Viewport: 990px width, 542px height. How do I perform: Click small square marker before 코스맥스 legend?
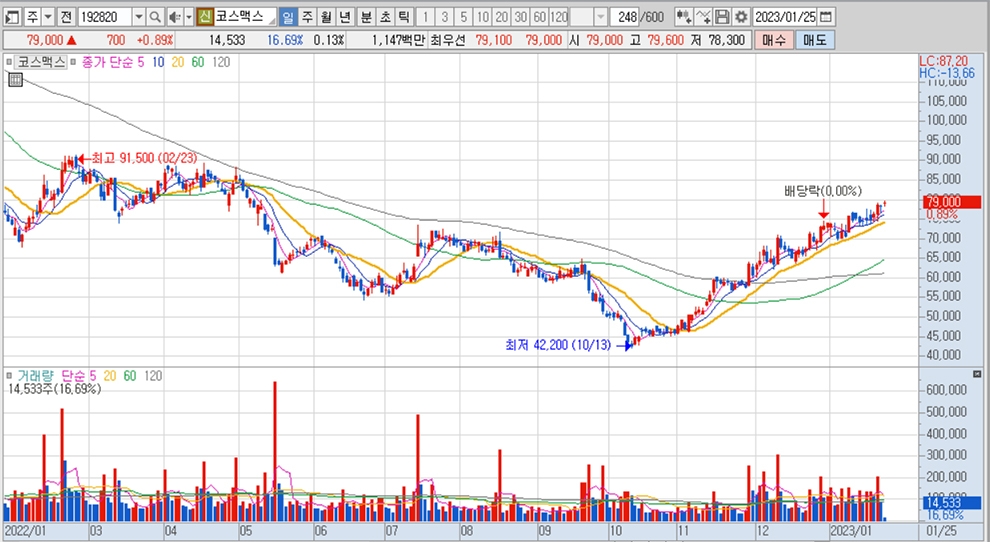pos(9,62)
